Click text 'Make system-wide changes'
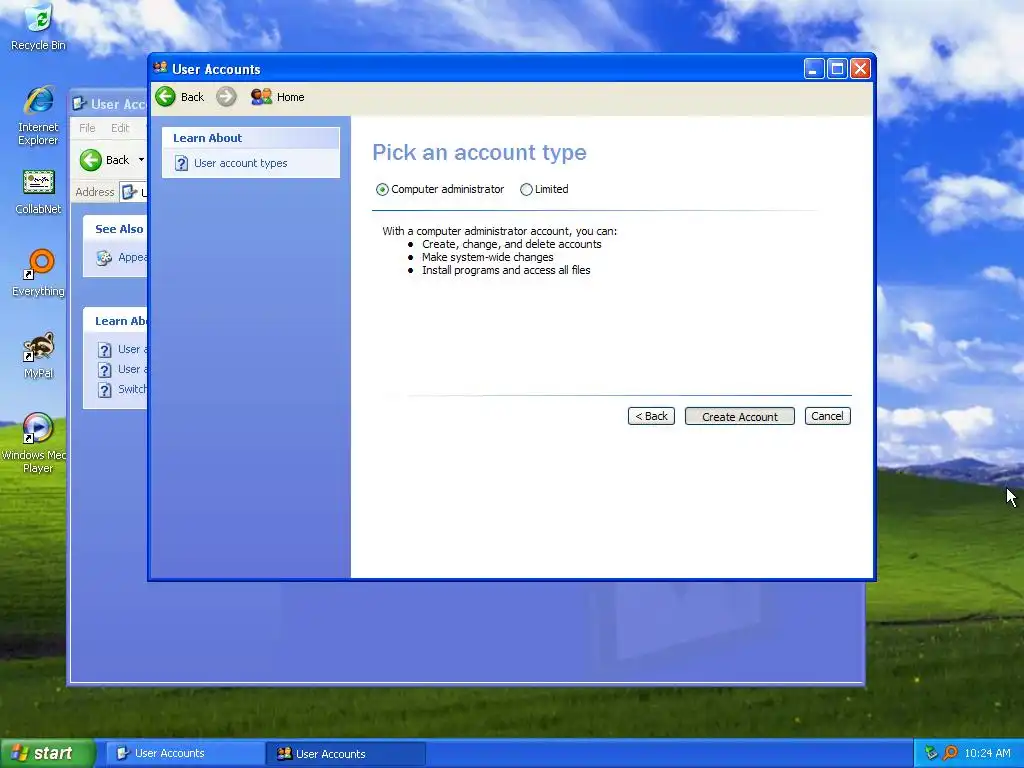 [487, 257]
